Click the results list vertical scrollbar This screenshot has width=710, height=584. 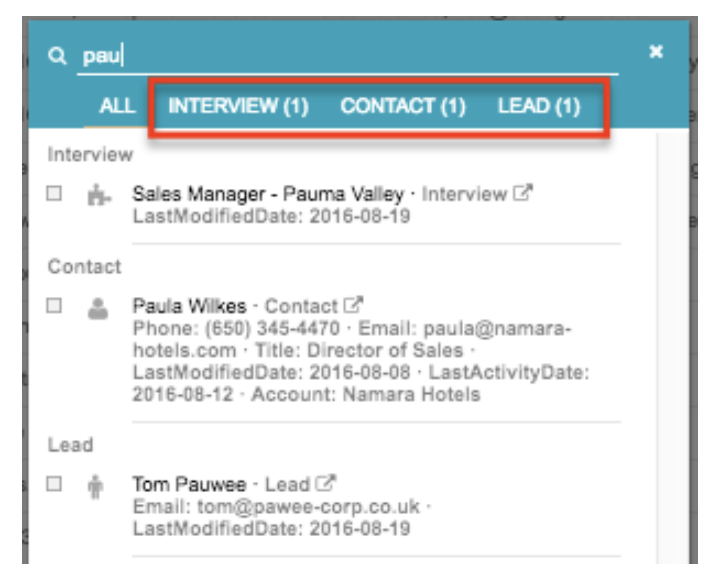click(x=672, y=346)
